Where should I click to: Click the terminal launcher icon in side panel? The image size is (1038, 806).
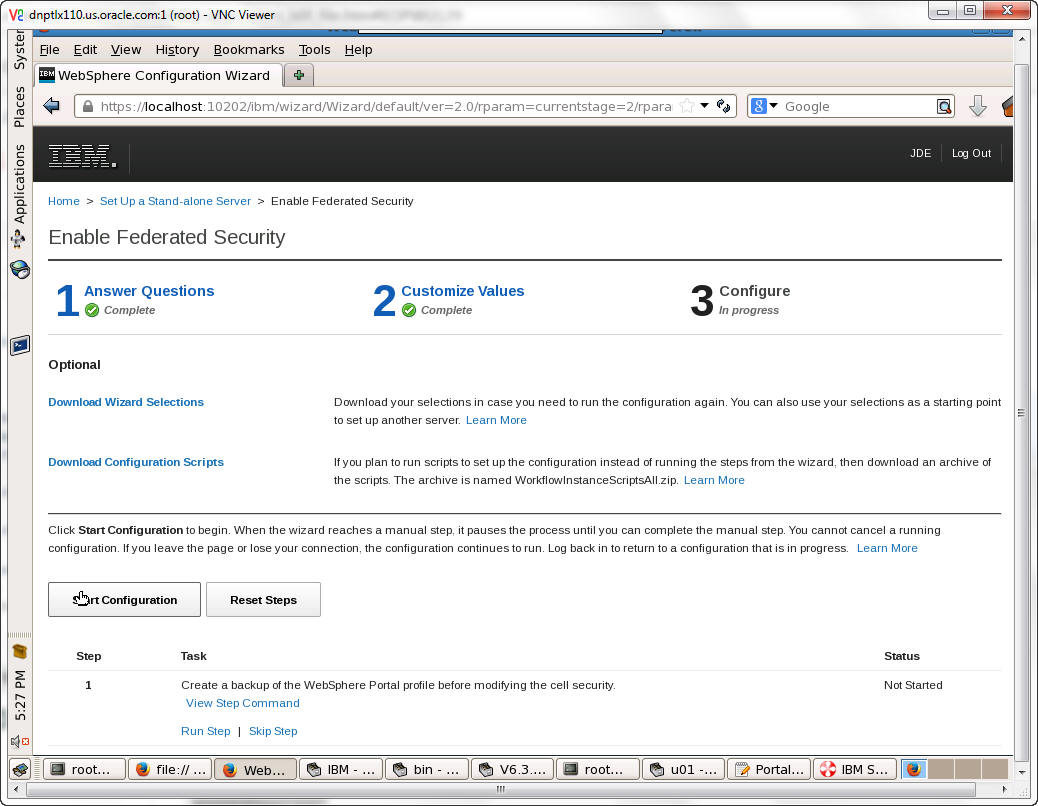[20, 345]
